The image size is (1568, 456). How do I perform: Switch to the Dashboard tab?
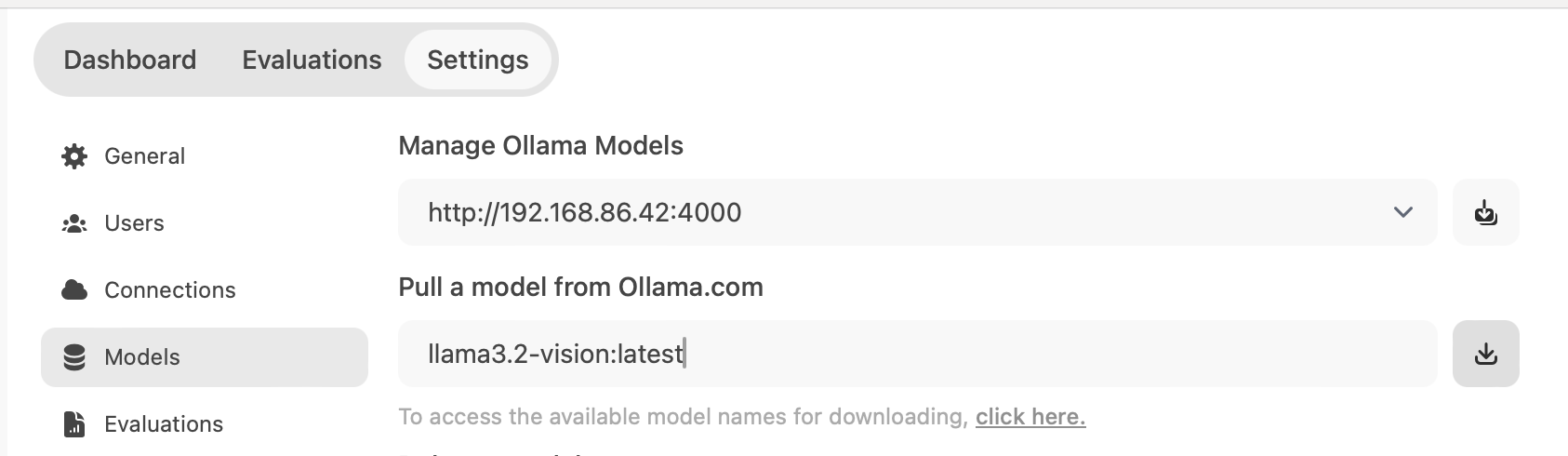[x=130, y=60]
